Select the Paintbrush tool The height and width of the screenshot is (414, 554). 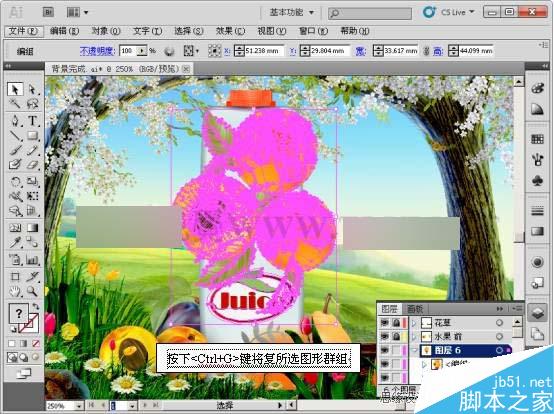tap(15, 150)
